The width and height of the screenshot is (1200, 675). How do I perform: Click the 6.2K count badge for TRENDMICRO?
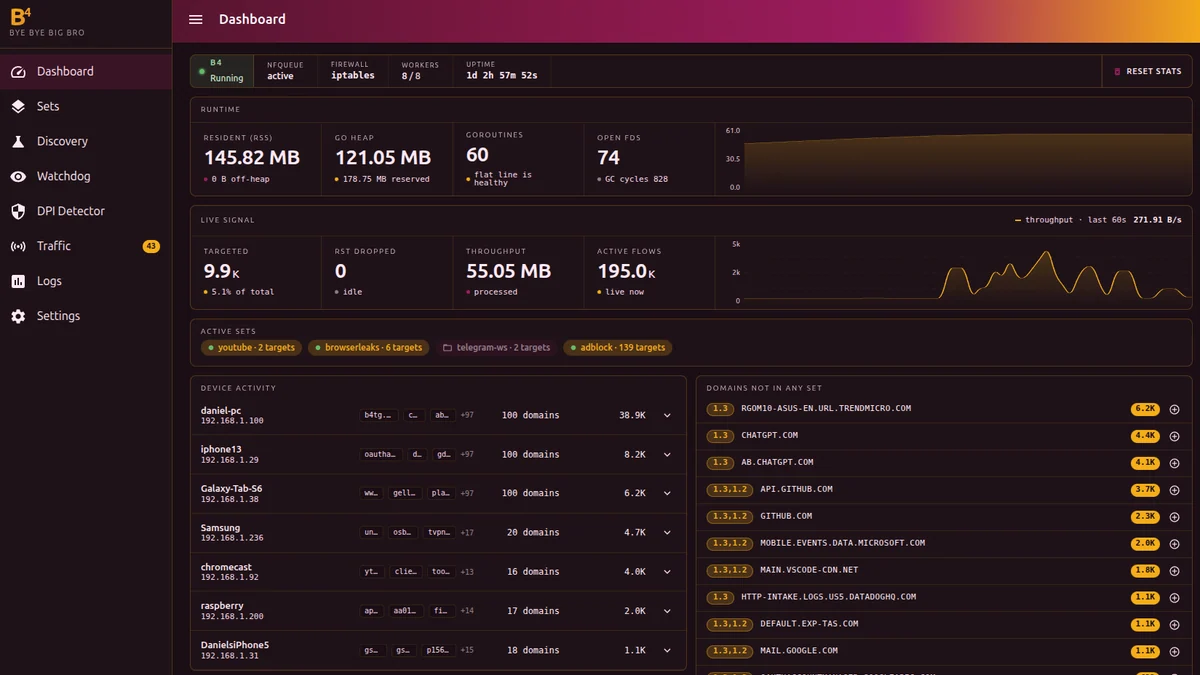coord(1145,409)
